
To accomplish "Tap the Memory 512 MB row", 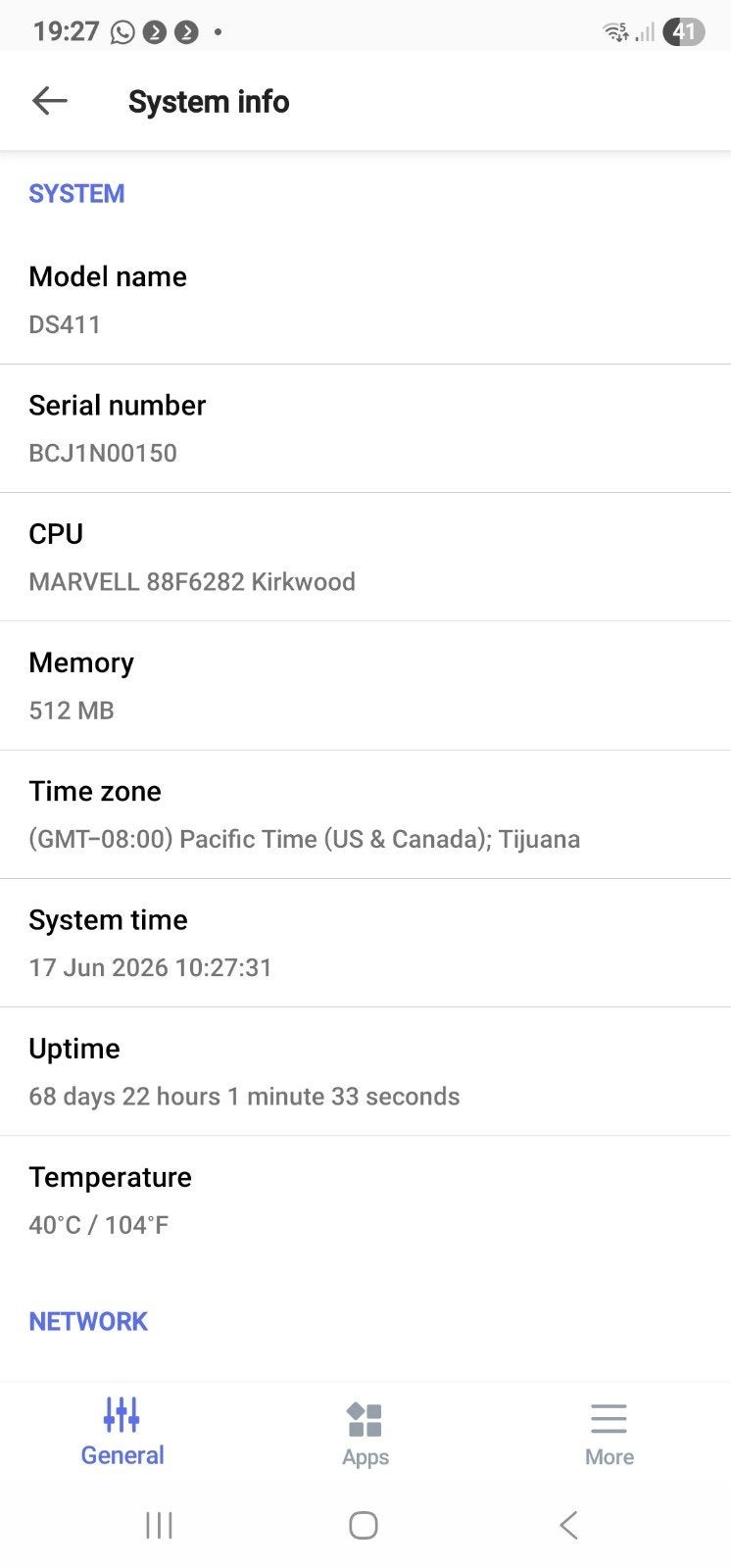I will [365, 686].
